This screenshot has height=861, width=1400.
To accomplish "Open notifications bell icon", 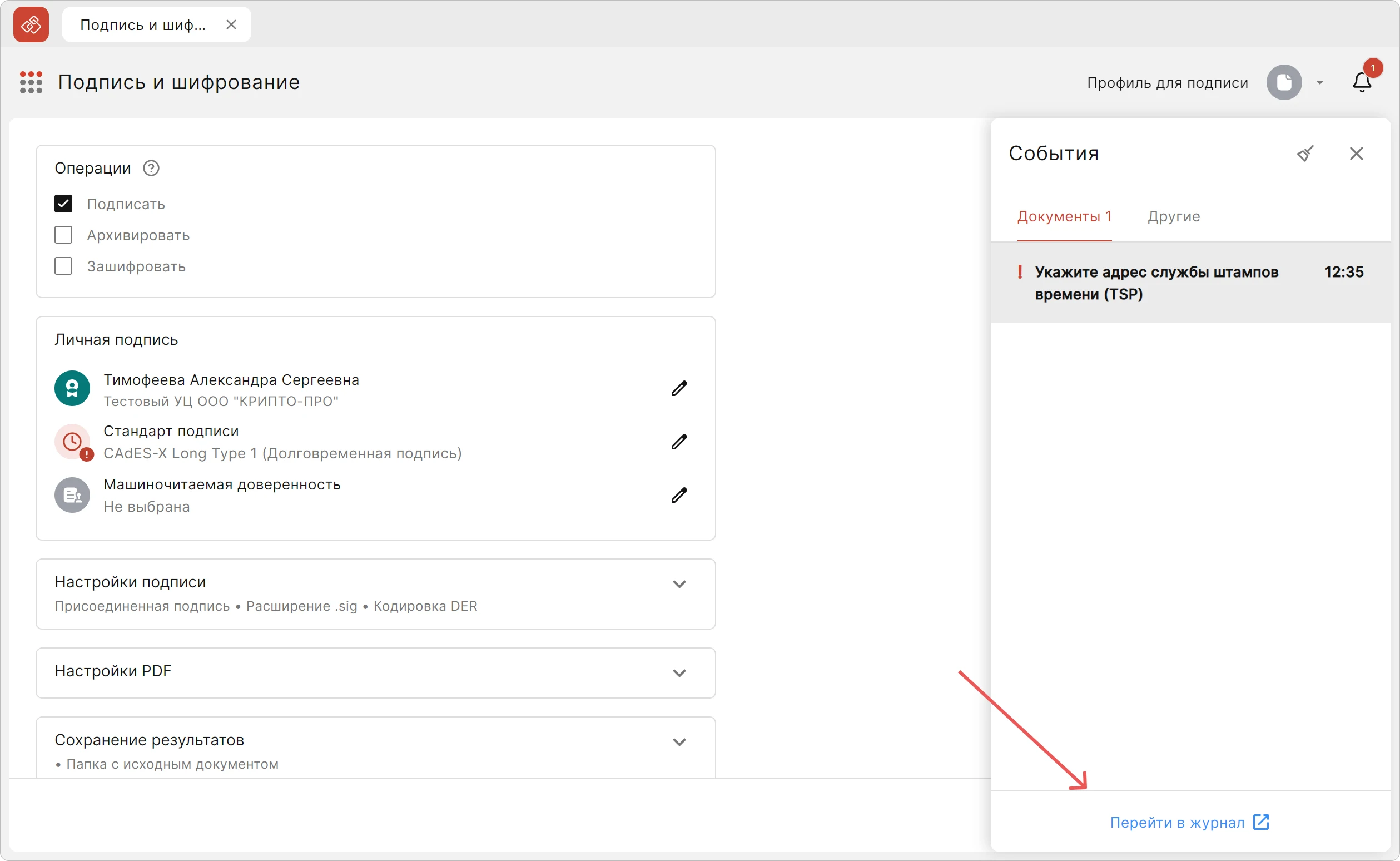I will pos(1362,82).
